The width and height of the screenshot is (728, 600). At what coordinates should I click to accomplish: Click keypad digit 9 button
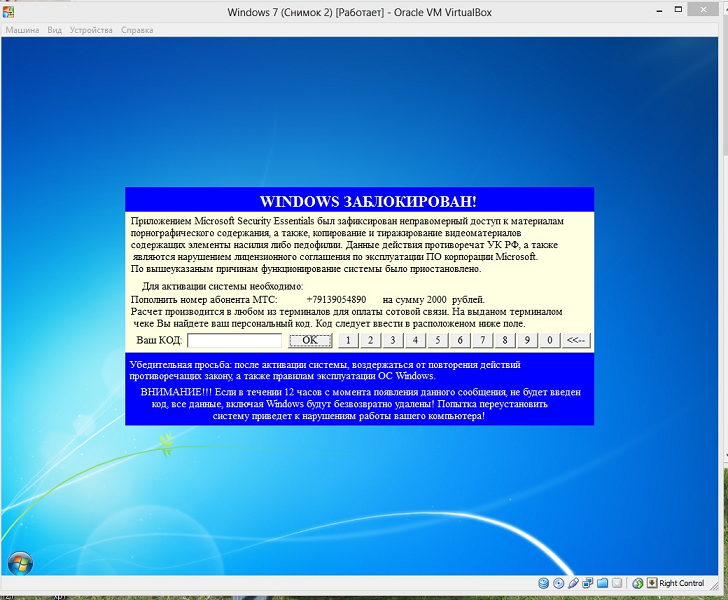coord(527,340)
